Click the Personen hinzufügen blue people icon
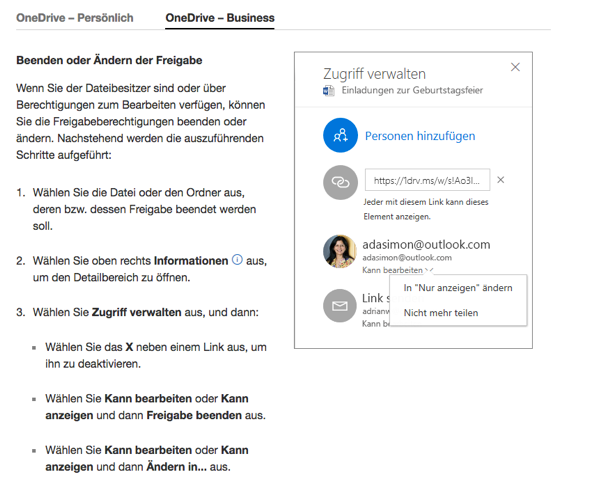This screenshot has width=606, height=491. tap(340, 136)
